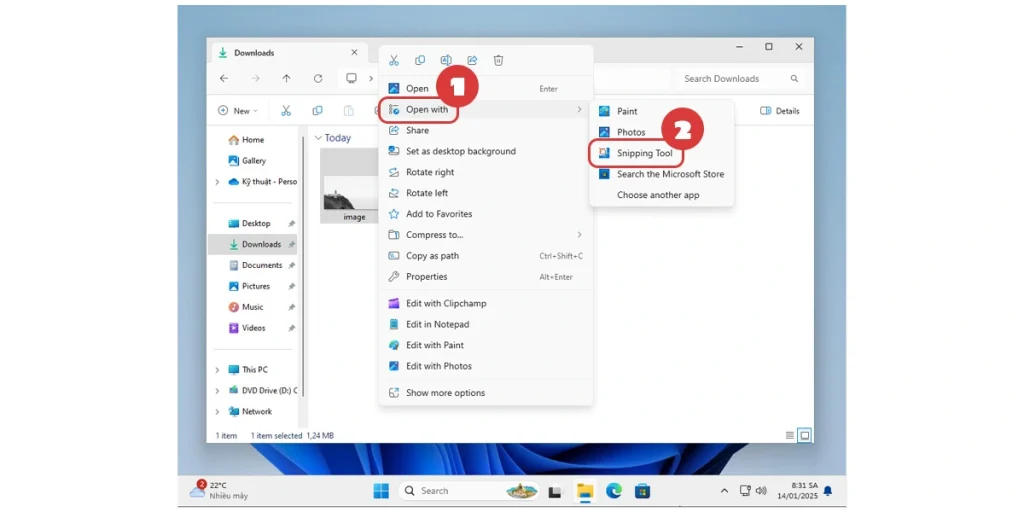Select the image file thumbnail
Image resolution: width=1024 pixels, height=512 pixels.
click(x=353, y=183)
